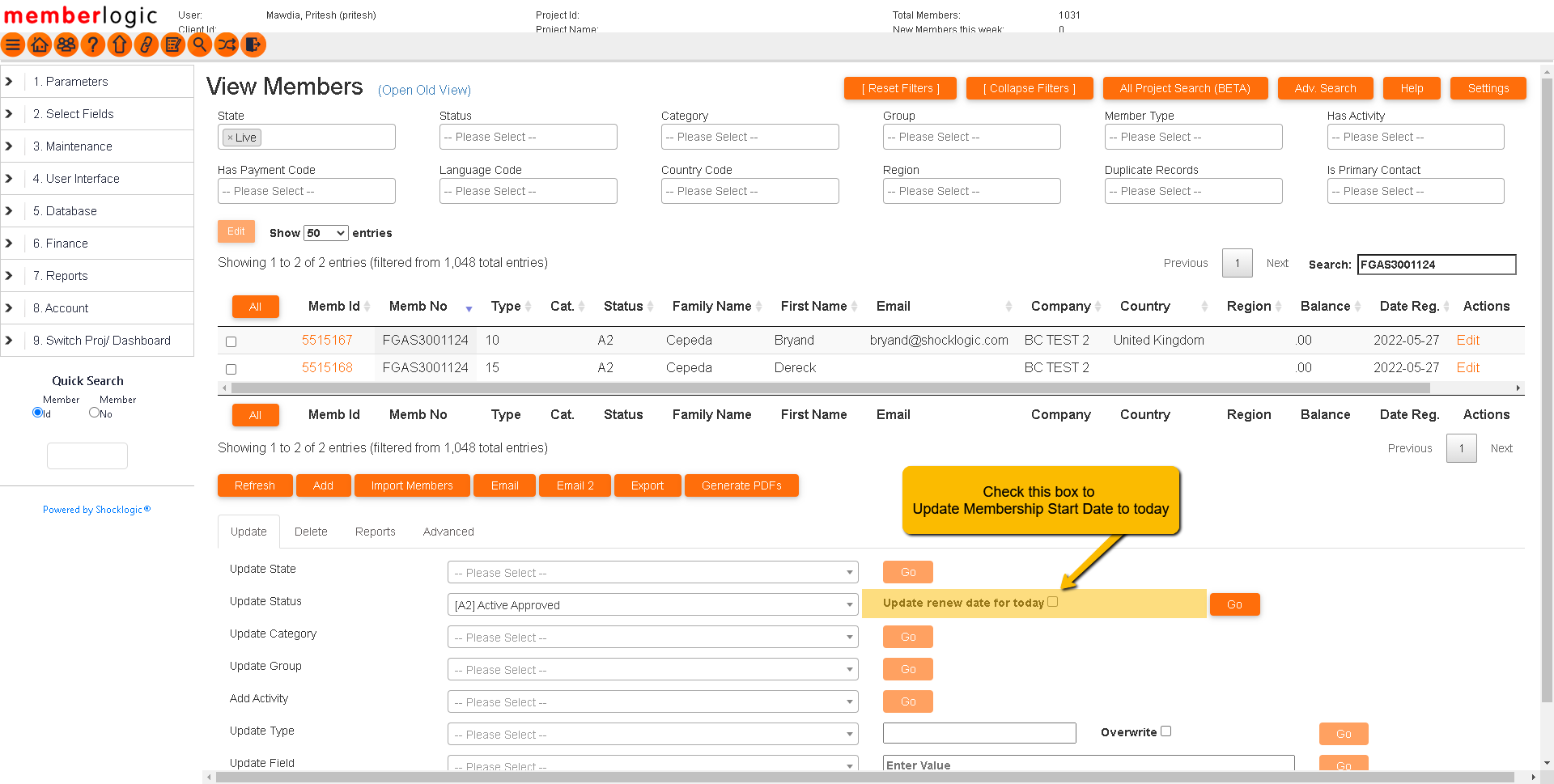Click the table's horizontal scrollbar

pos(830,388)
